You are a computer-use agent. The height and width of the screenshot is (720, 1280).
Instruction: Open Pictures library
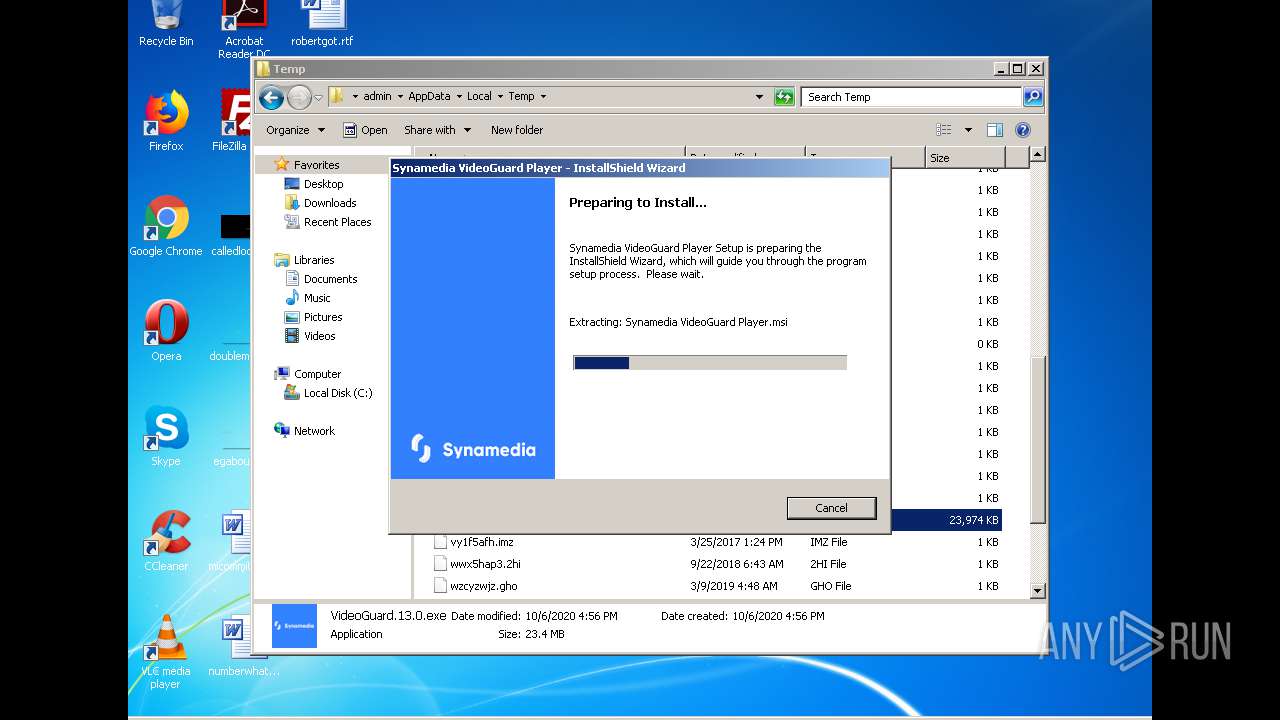tap(323, 317)
